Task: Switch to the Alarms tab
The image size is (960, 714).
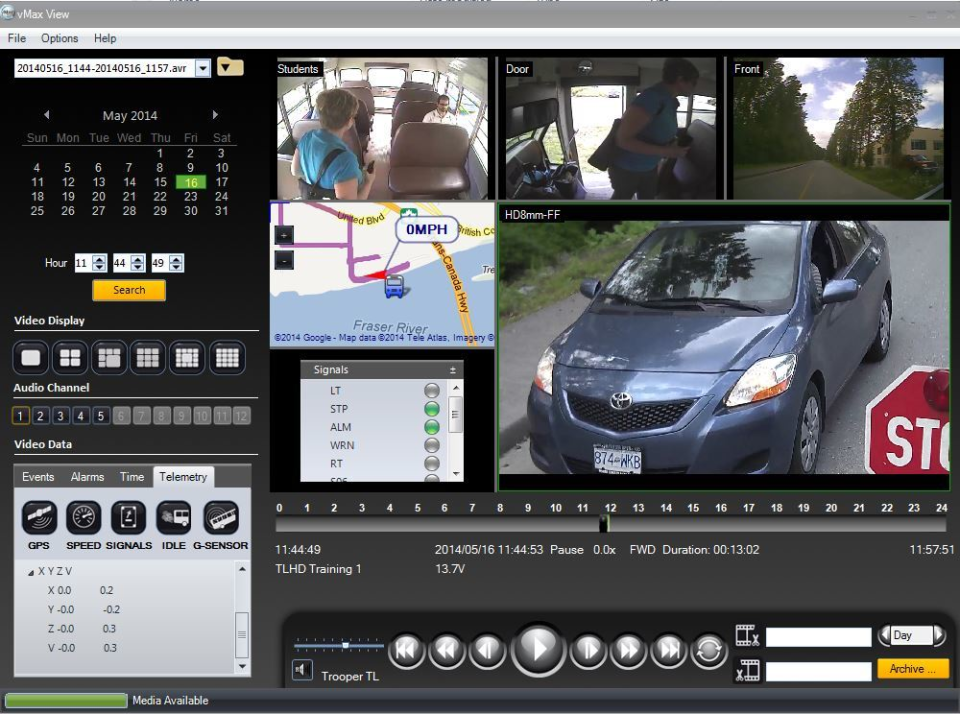Action: (x=87, y=477)
